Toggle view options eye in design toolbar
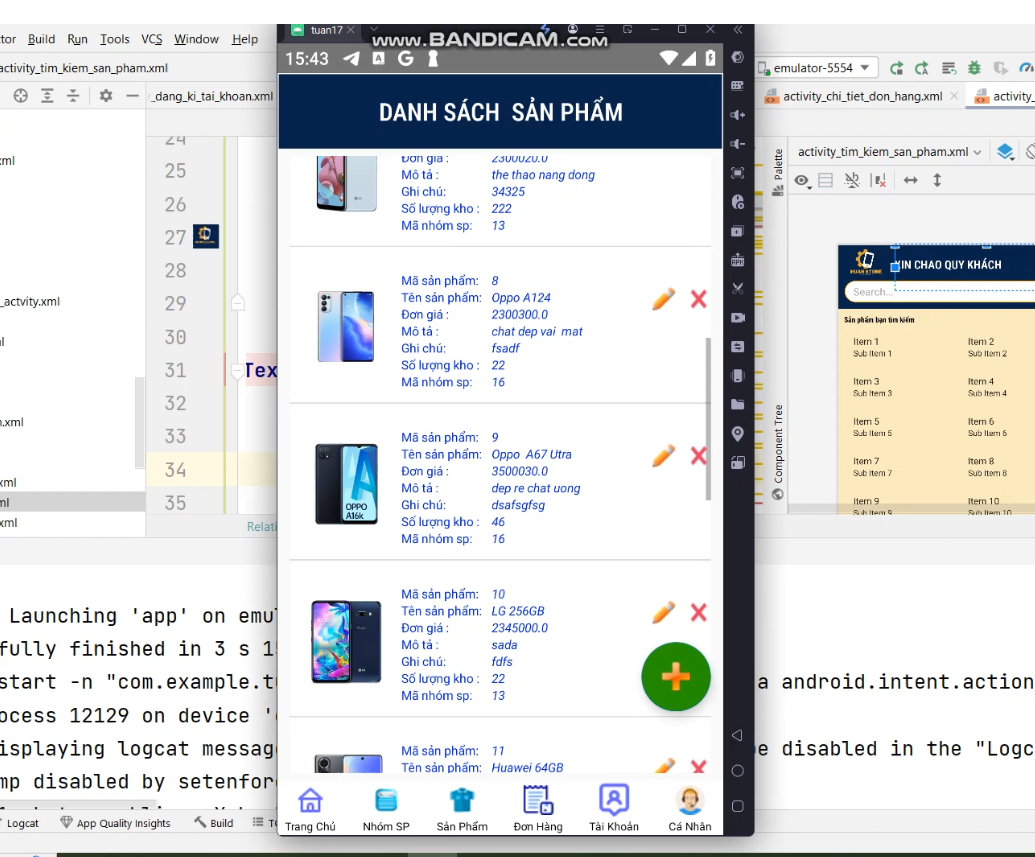The height and width of the screenshot is (857, 1035). pyautogui.click(x=803, y=180)
